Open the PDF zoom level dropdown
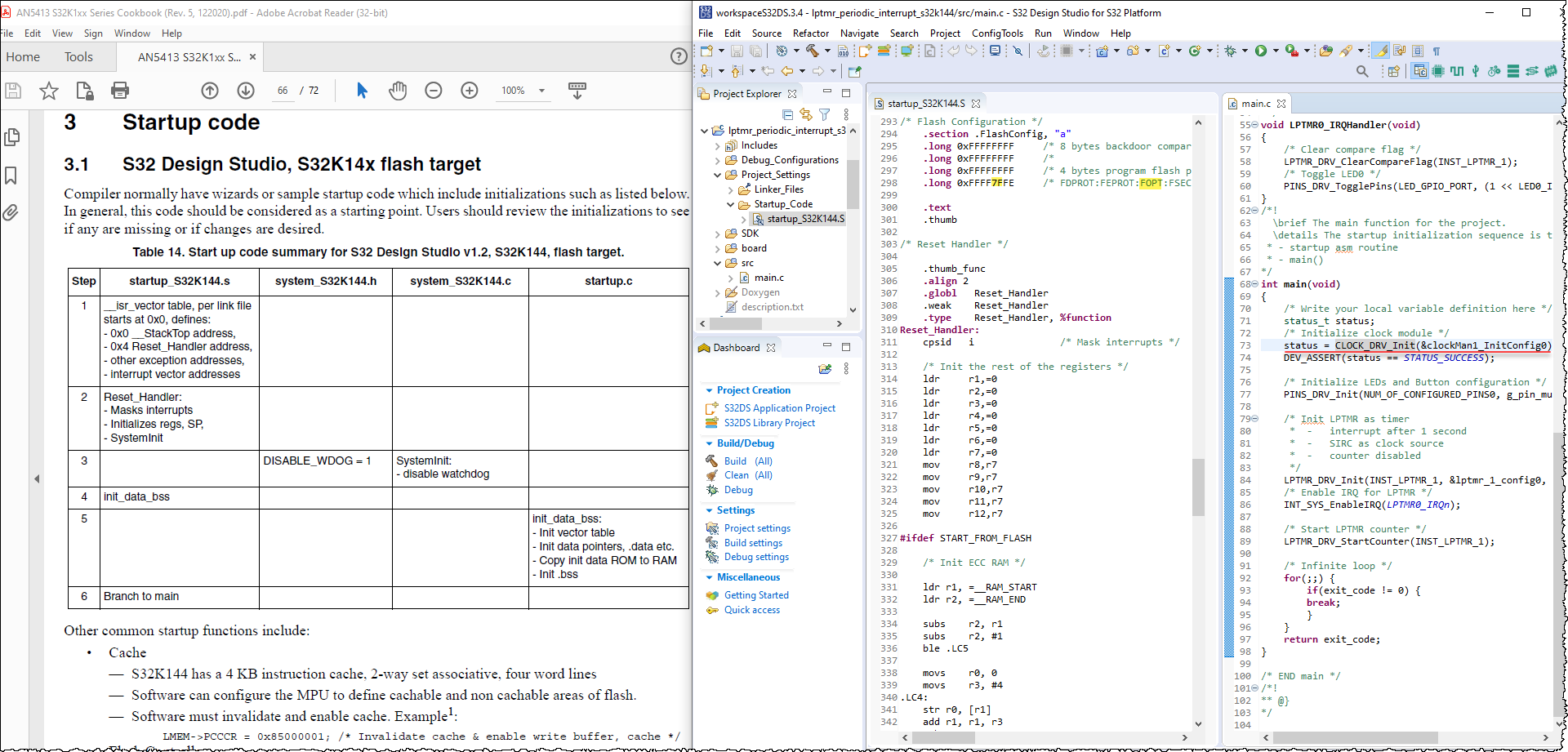Screen dimensions: 1568x752 point(541,91)
